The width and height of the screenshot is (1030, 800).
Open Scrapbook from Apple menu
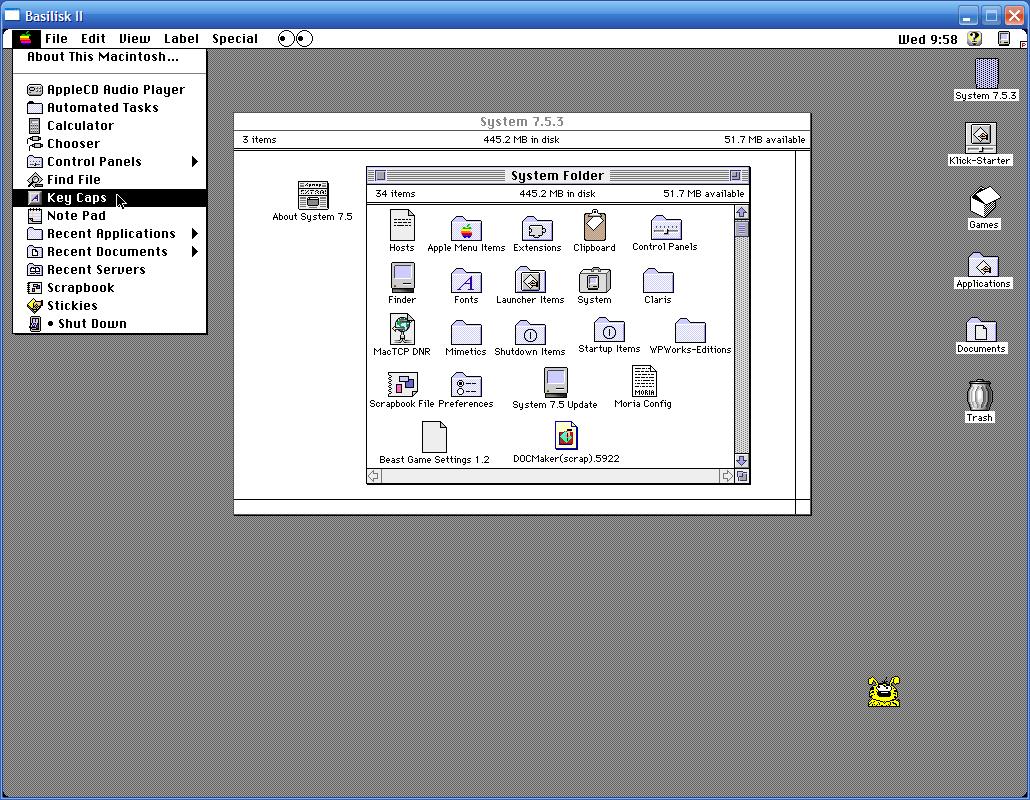click(x=110, y=288)
